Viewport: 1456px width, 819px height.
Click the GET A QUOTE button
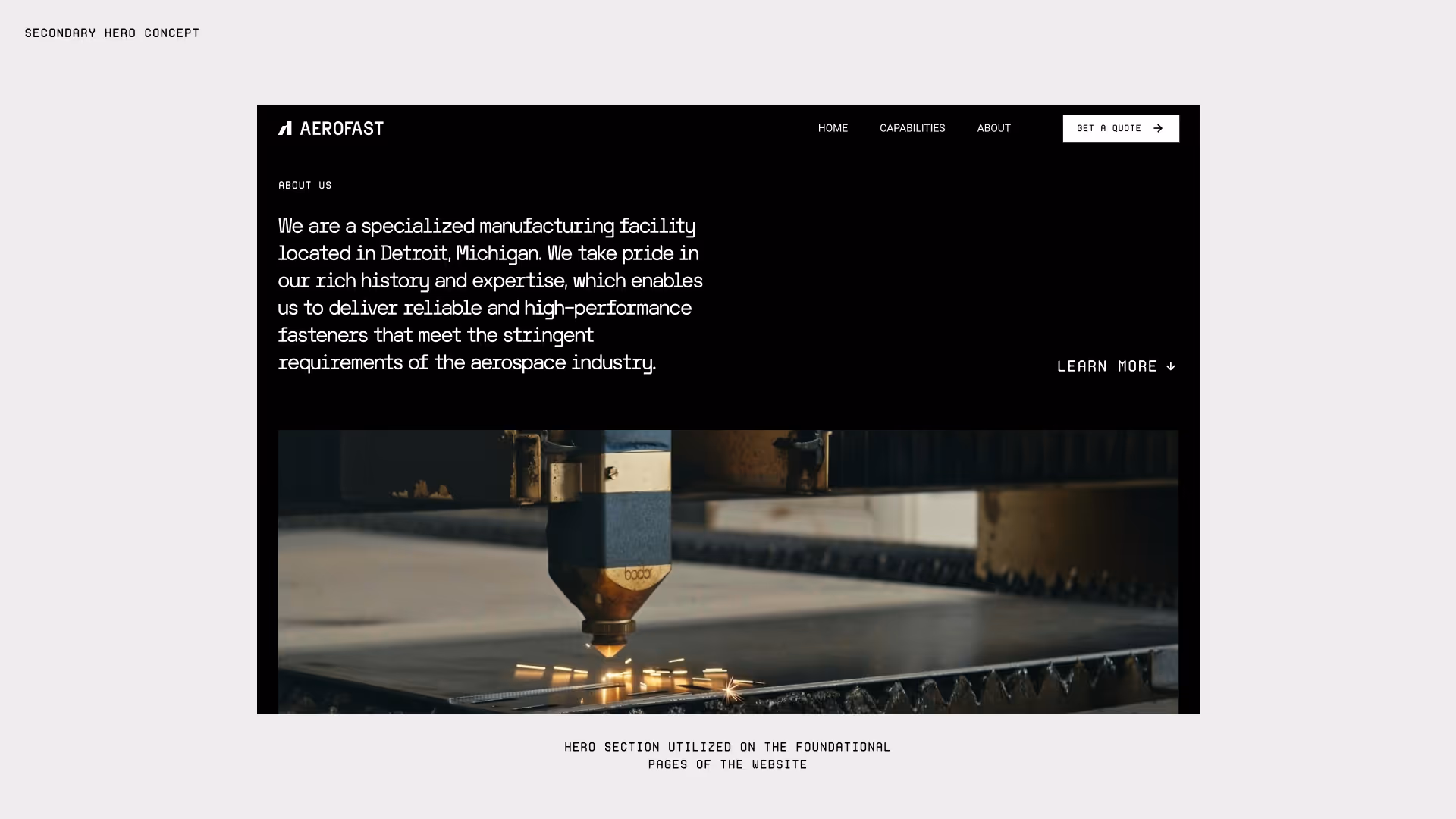(1121, 128)
